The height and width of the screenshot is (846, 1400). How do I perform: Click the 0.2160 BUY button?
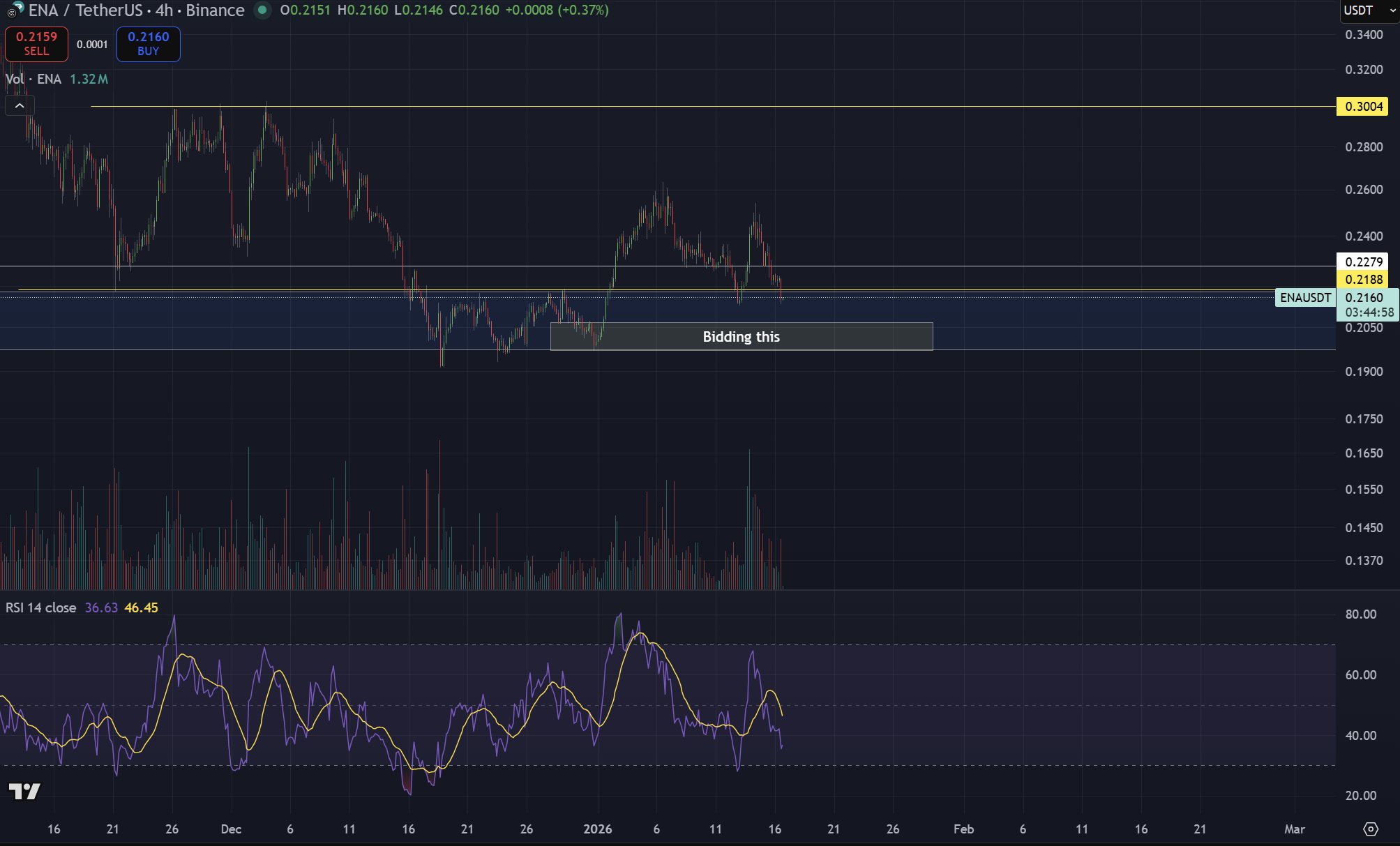tap(148, 44)
